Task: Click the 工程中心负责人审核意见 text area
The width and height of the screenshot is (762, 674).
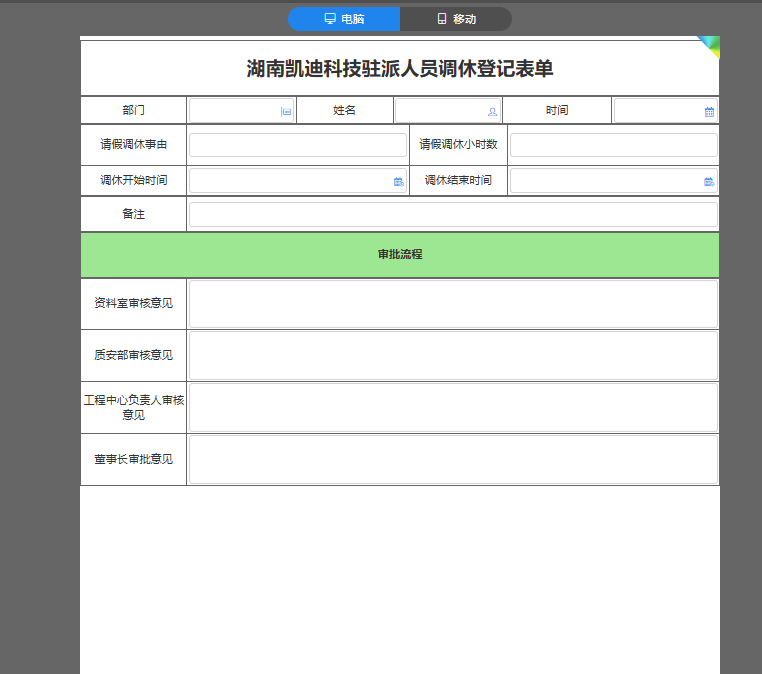Action: 453,407
